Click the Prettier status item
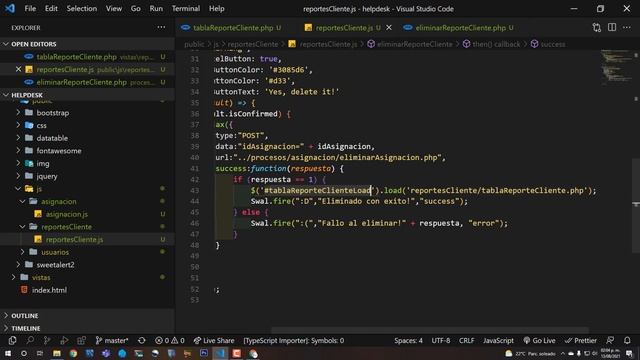The width and height of the screenshot is (640, 360). [580, 340]
